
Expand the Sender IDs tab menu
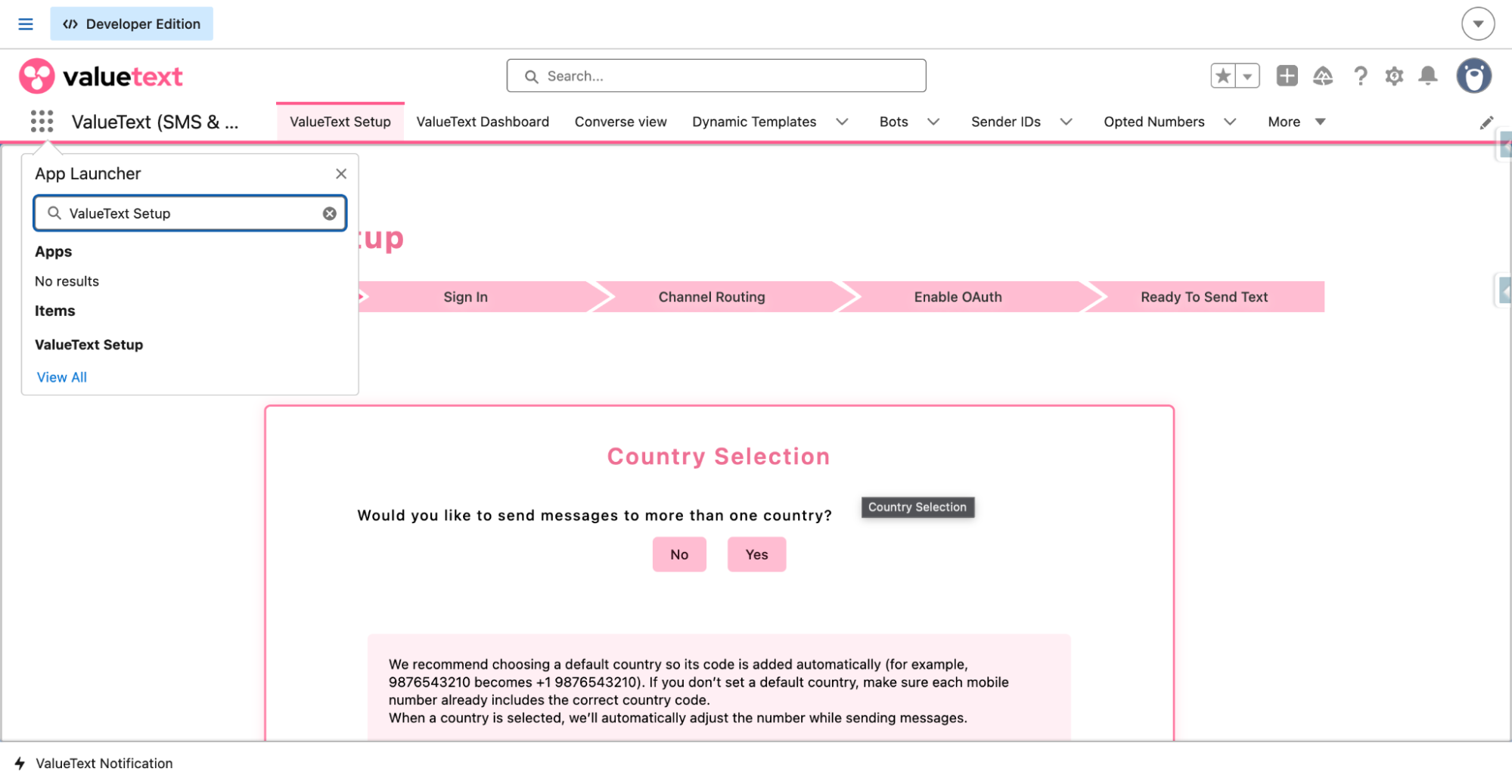click(x=1066, y=122)
